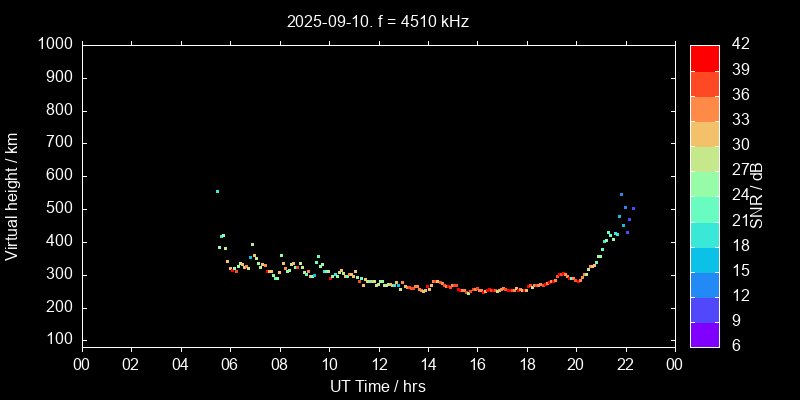Select the 22 tick on the time axis

point(626,364)
